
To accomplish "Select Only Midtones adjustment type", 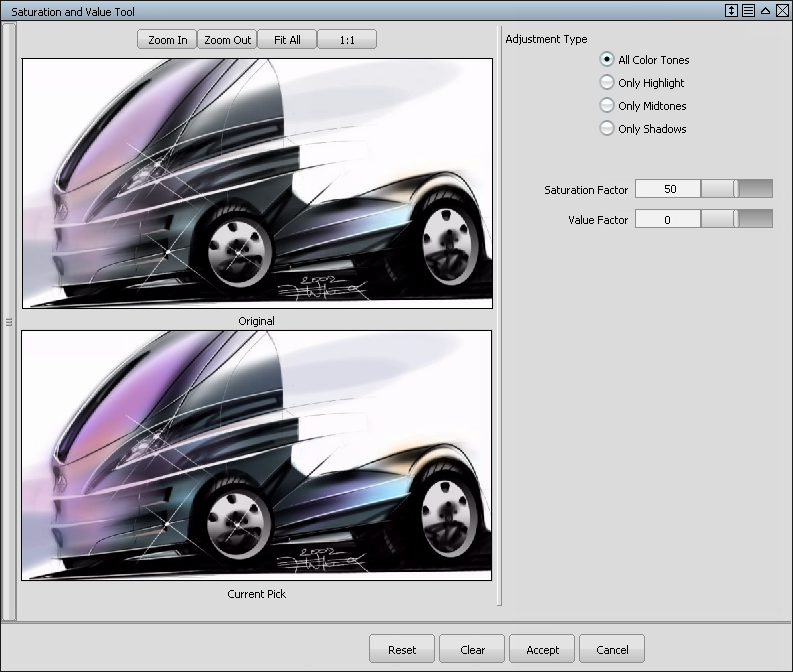I will click(643, 106).
